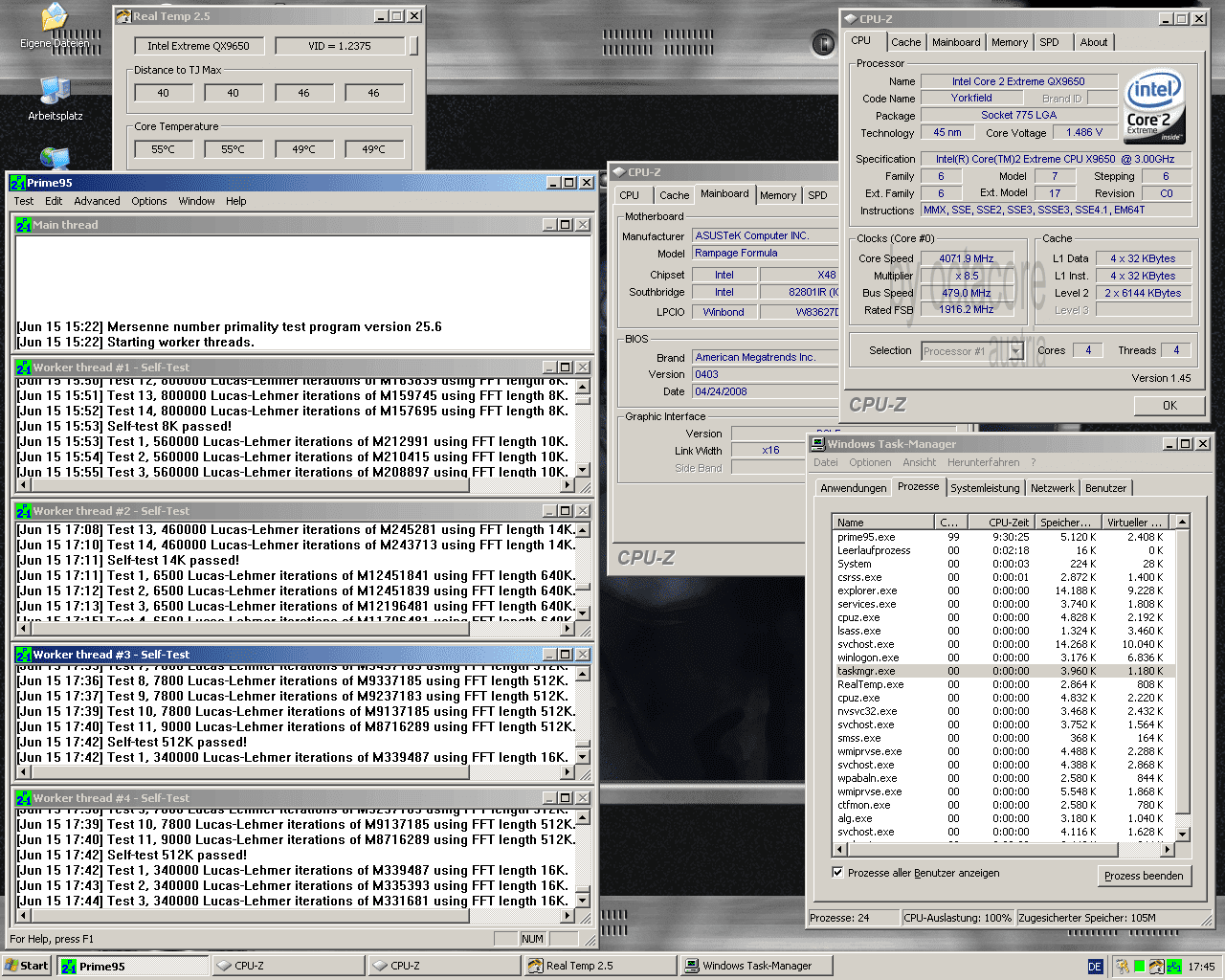Click the Prime95 window title bar icon
Image resolution: width=1225 pixels, height=980 pixels.
[x=17, y=183]
